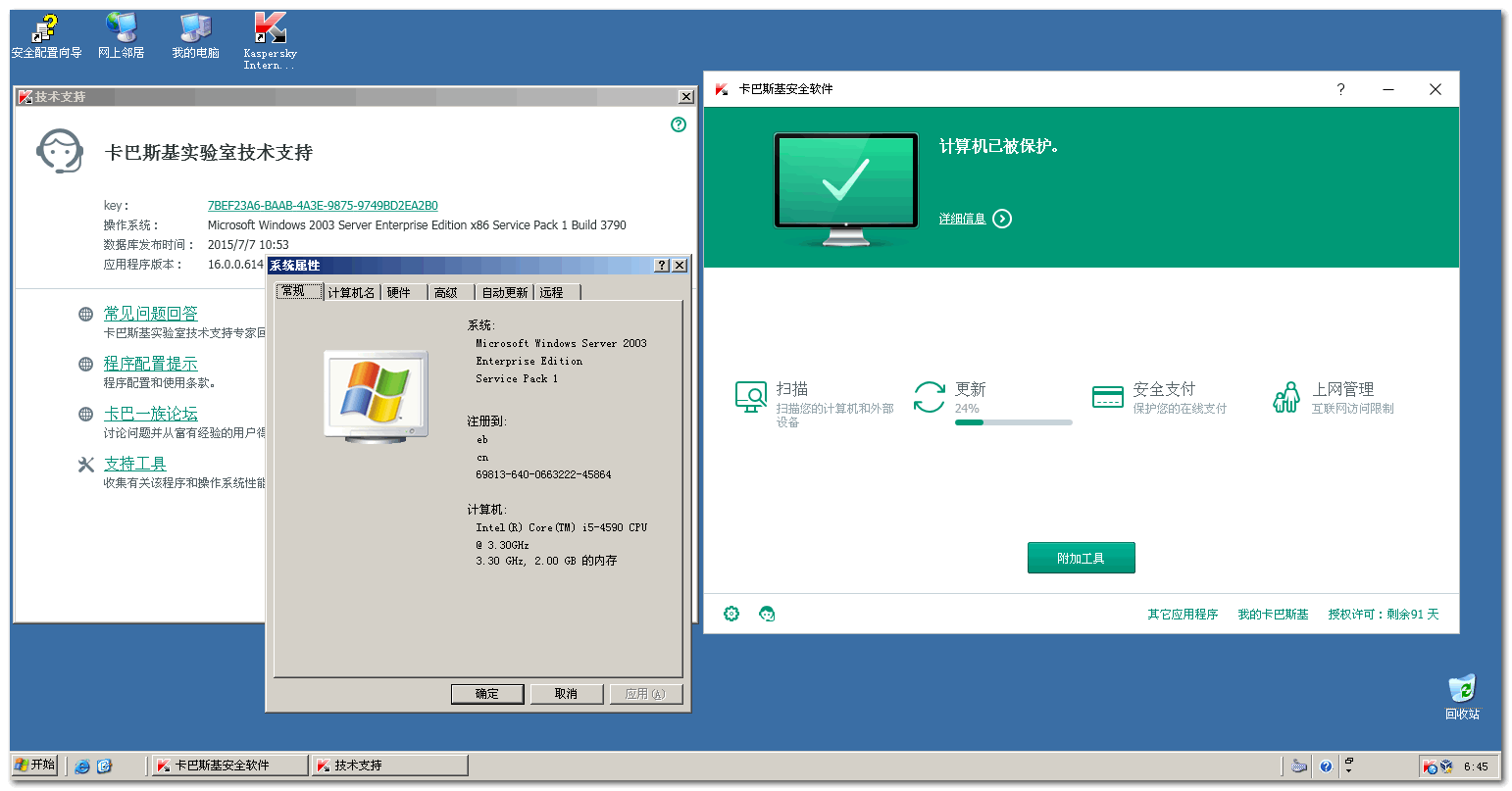1512x791 pixels.
Task: Click the 更新 progress bar at 24%
Action: pos(1014,422)
